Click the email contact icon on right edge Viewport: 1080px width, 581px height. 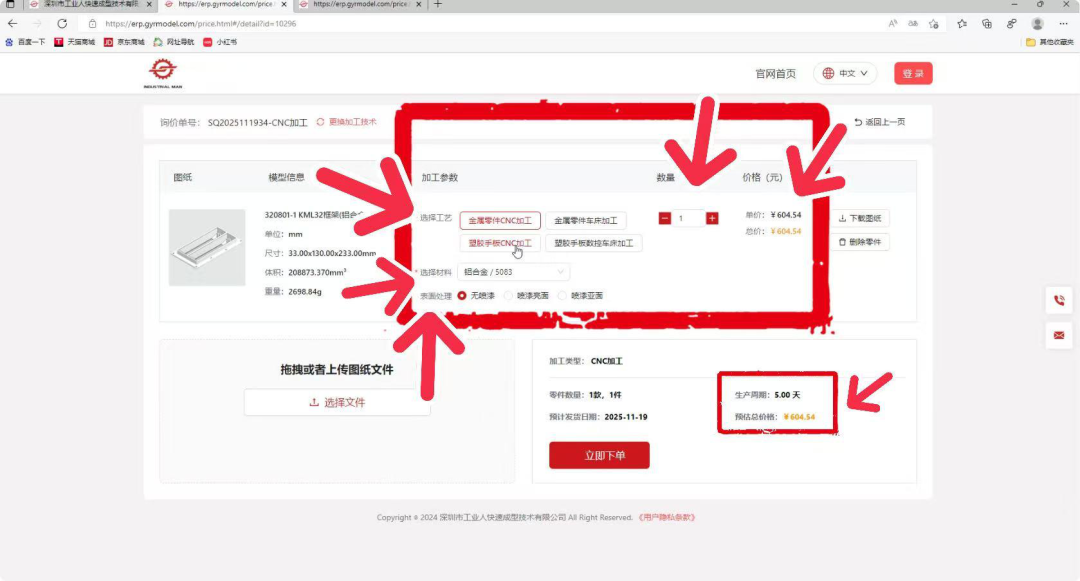(1059, 335)
